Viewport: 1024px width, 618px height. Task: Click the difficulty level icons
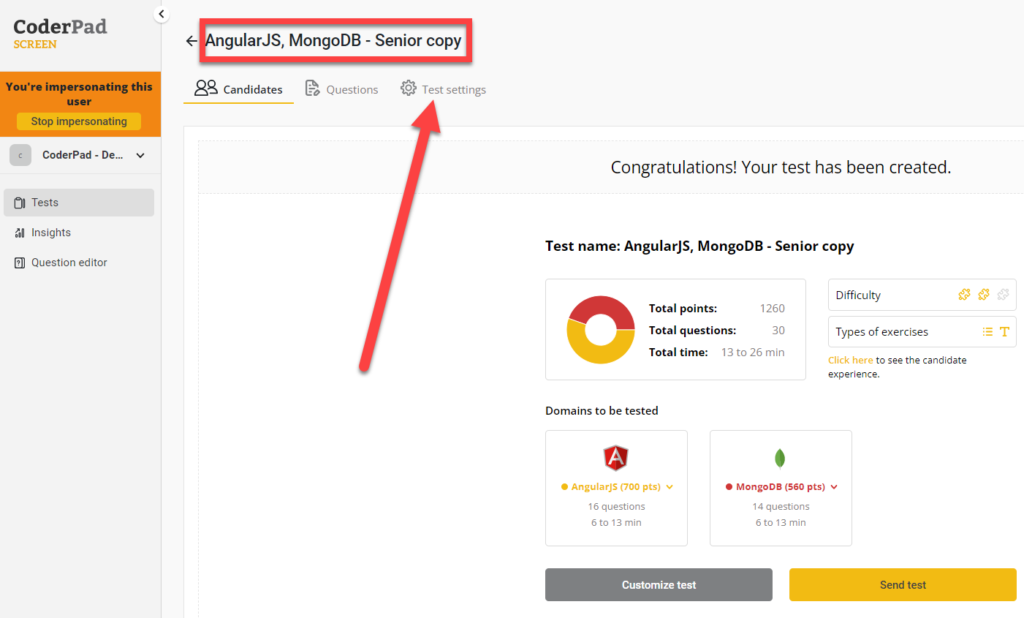coord(983,295)
